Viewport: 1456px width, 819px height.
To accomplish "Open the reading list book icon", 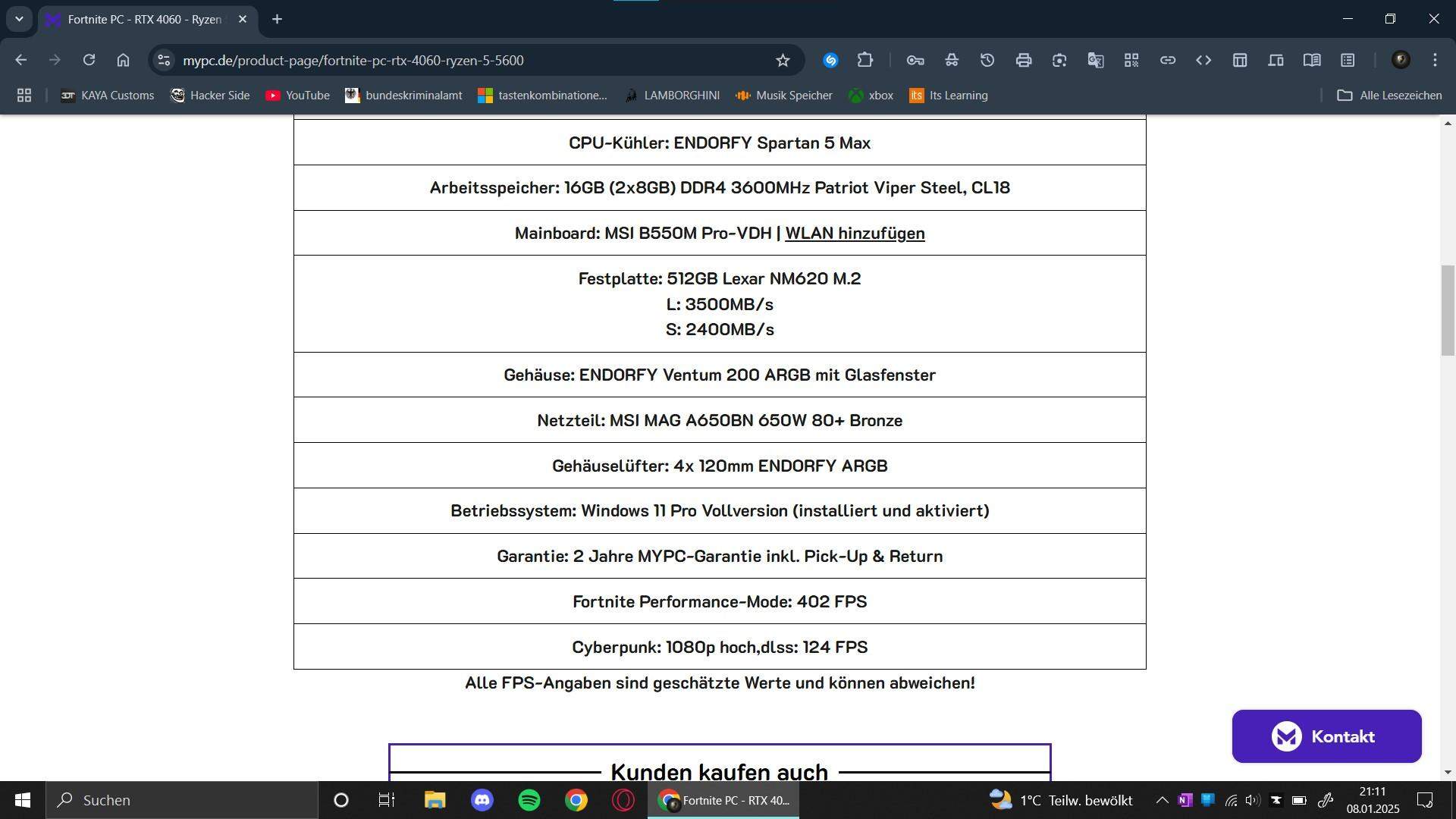I will pos(1312,60).
